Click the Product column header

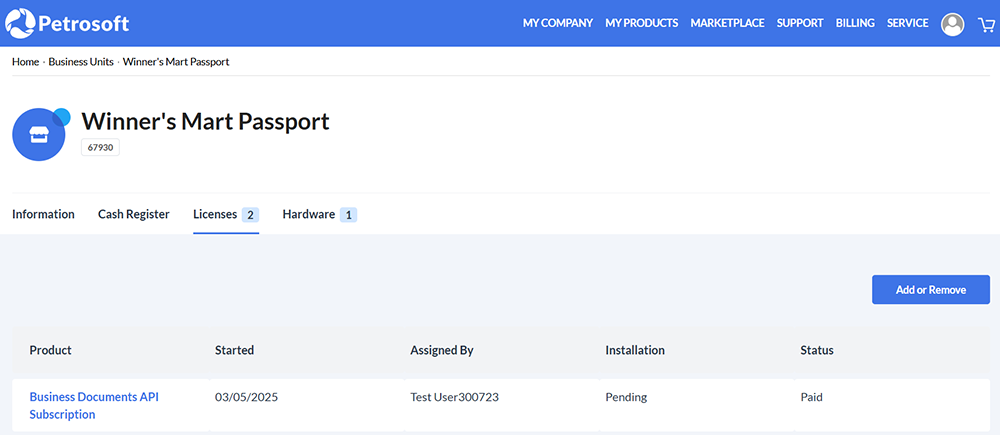[50, 350]
